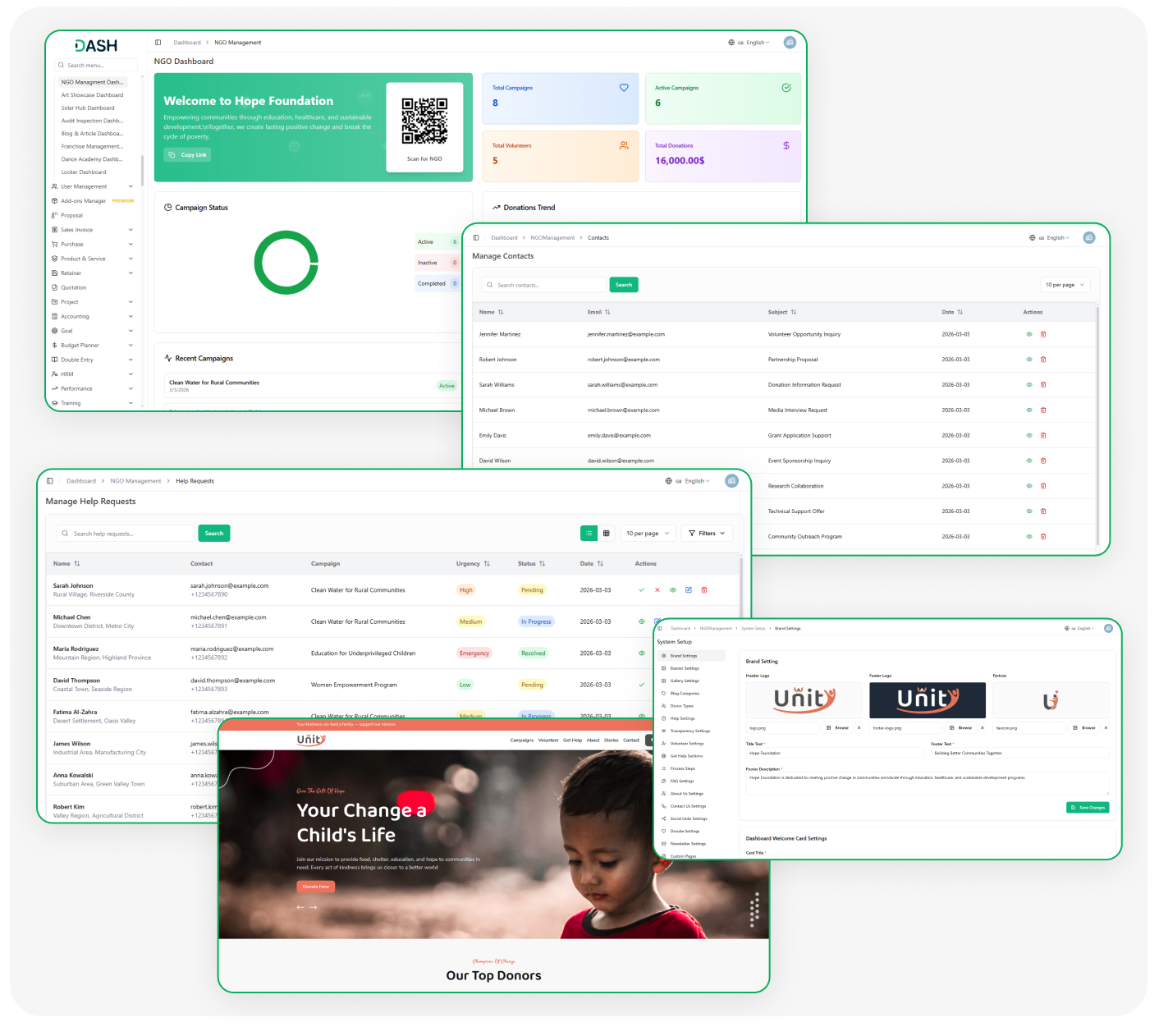Open English language dropdown in NGO Dashboard
1159x1036 pixels.
point(749,43)
